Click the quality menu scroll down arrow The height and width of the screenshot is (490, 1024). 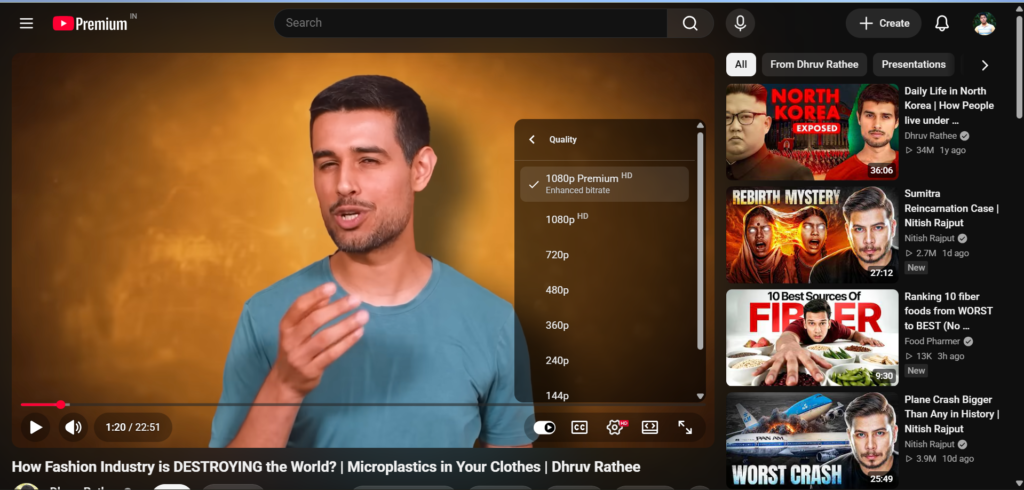(700, 396)
